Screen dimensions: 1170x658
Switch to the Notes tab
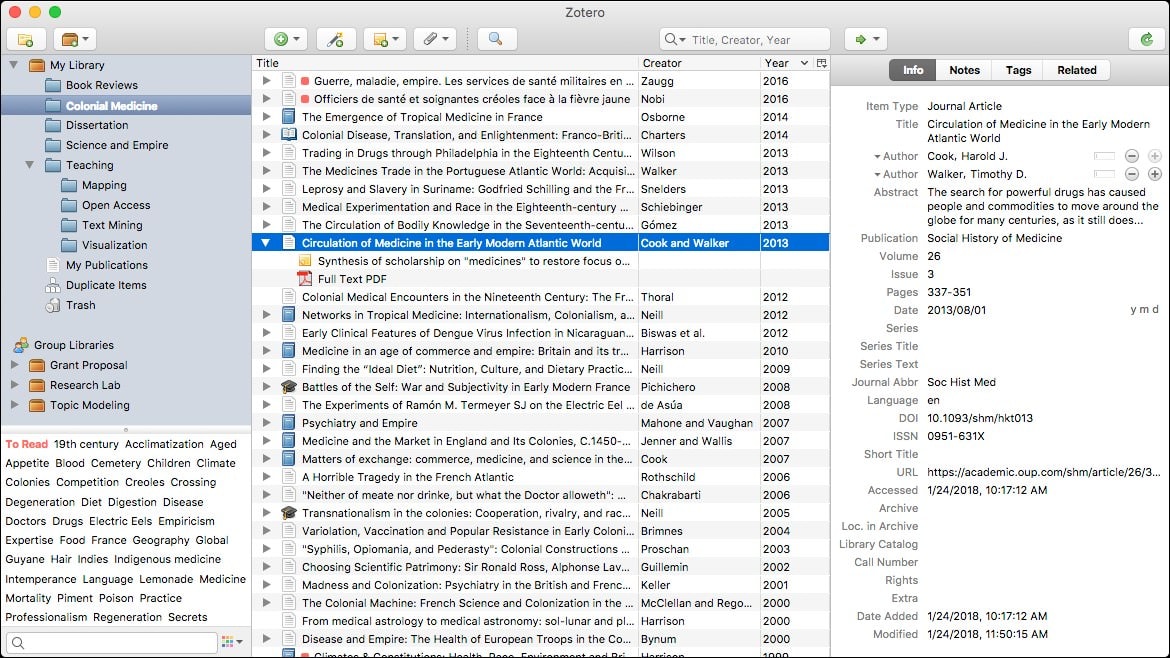pyautogui.click(x=963, y=70)
